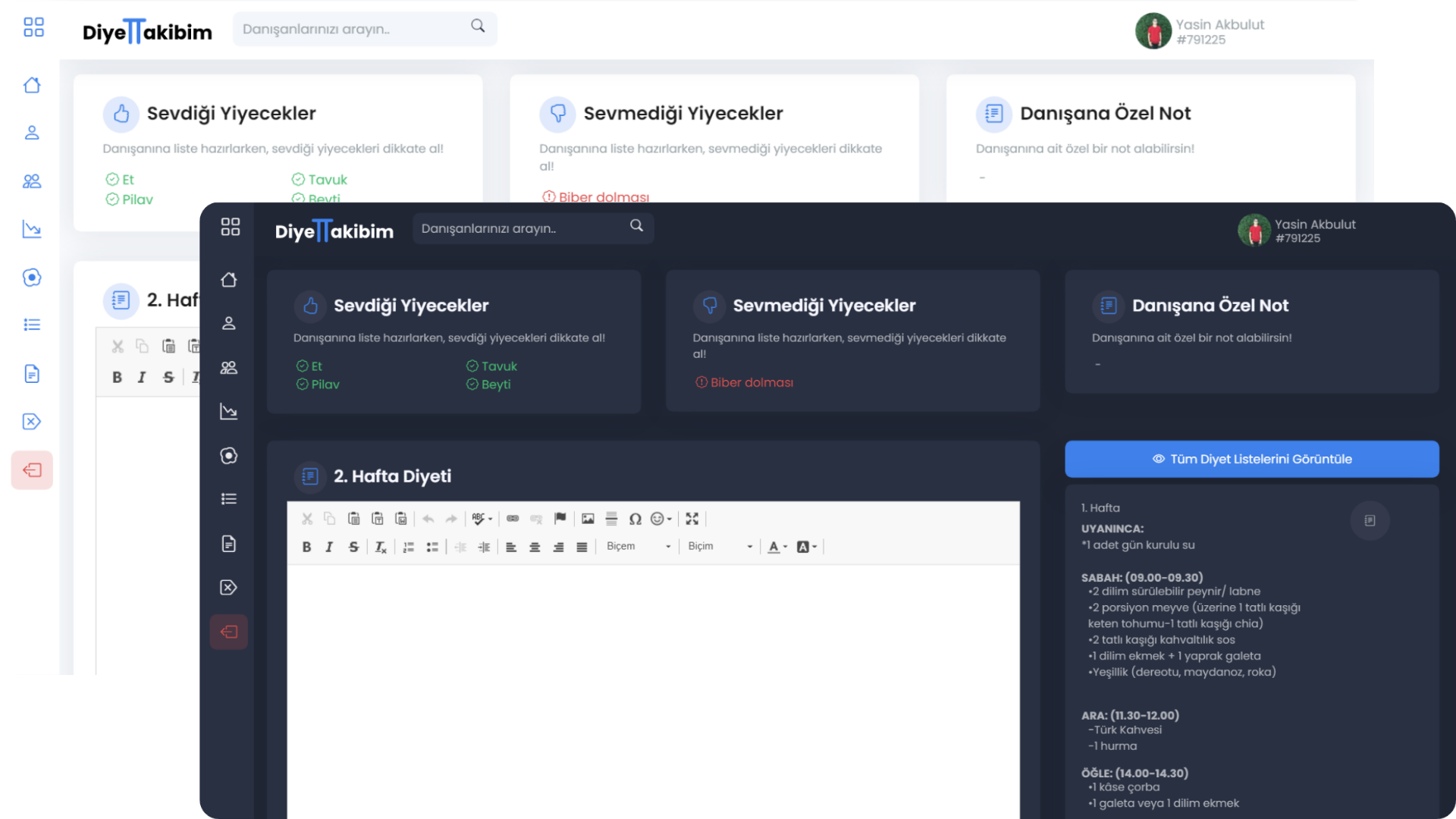The width and height of the screenshot is (1456, 819).
Task: Insert a numbered list in the dark editor
Action: coord(409,547)
